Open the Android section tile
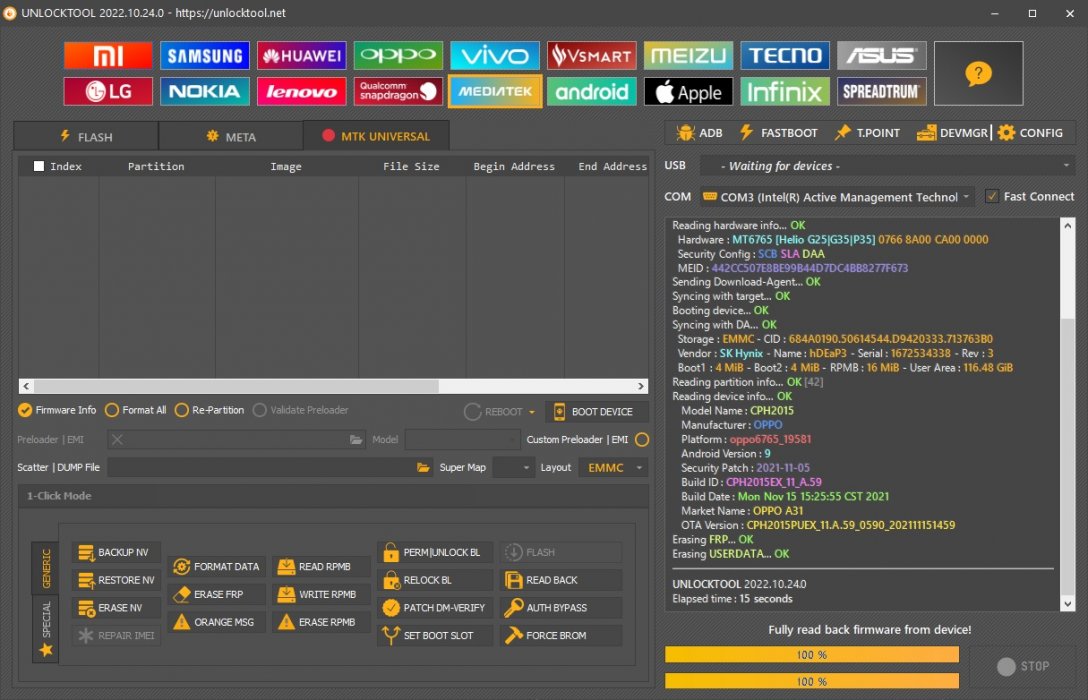1088x700 pixels. 591,92
